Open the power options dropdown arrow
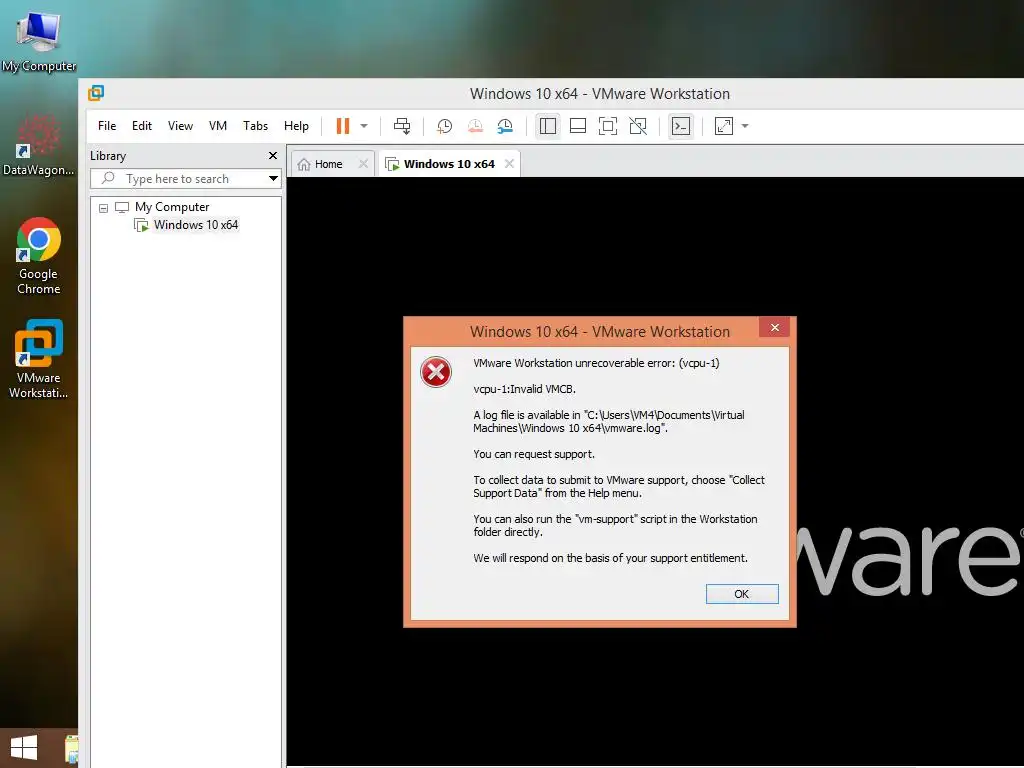 (364, 126)
